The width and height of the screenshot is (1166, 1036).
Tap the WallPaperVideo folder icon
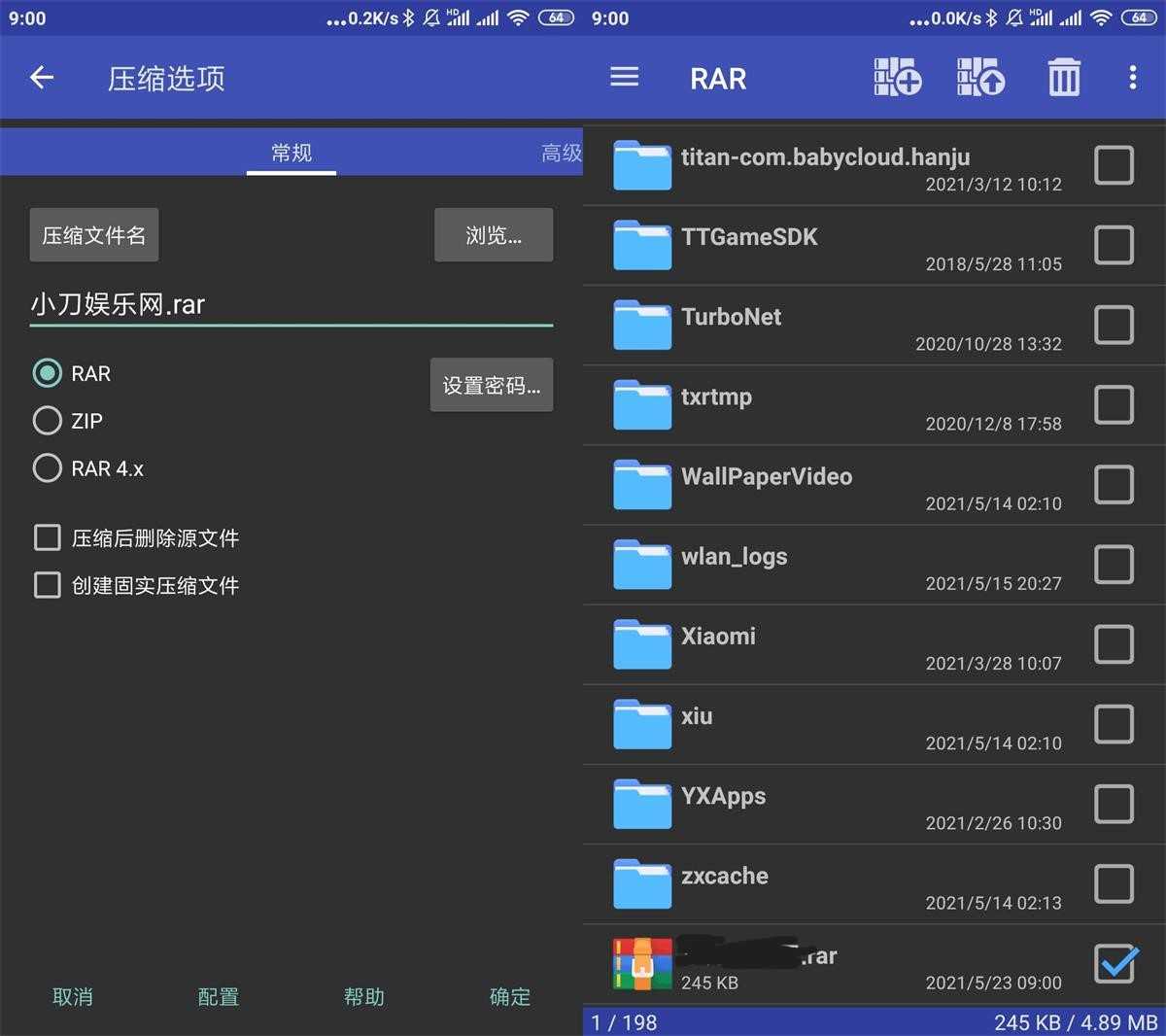642,485
